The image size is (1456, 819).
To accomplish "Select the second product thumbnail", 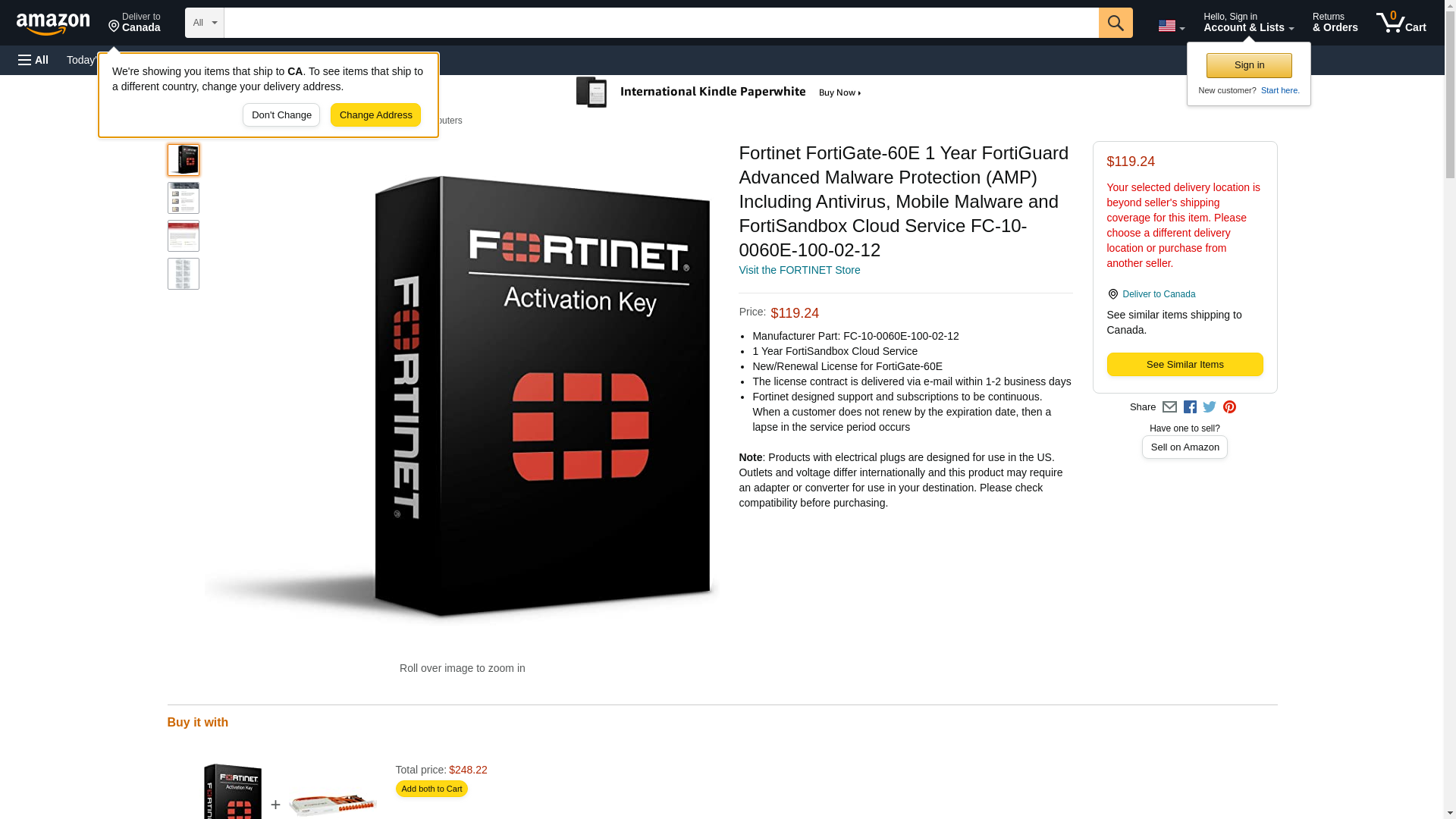I will tap(184, 198).
